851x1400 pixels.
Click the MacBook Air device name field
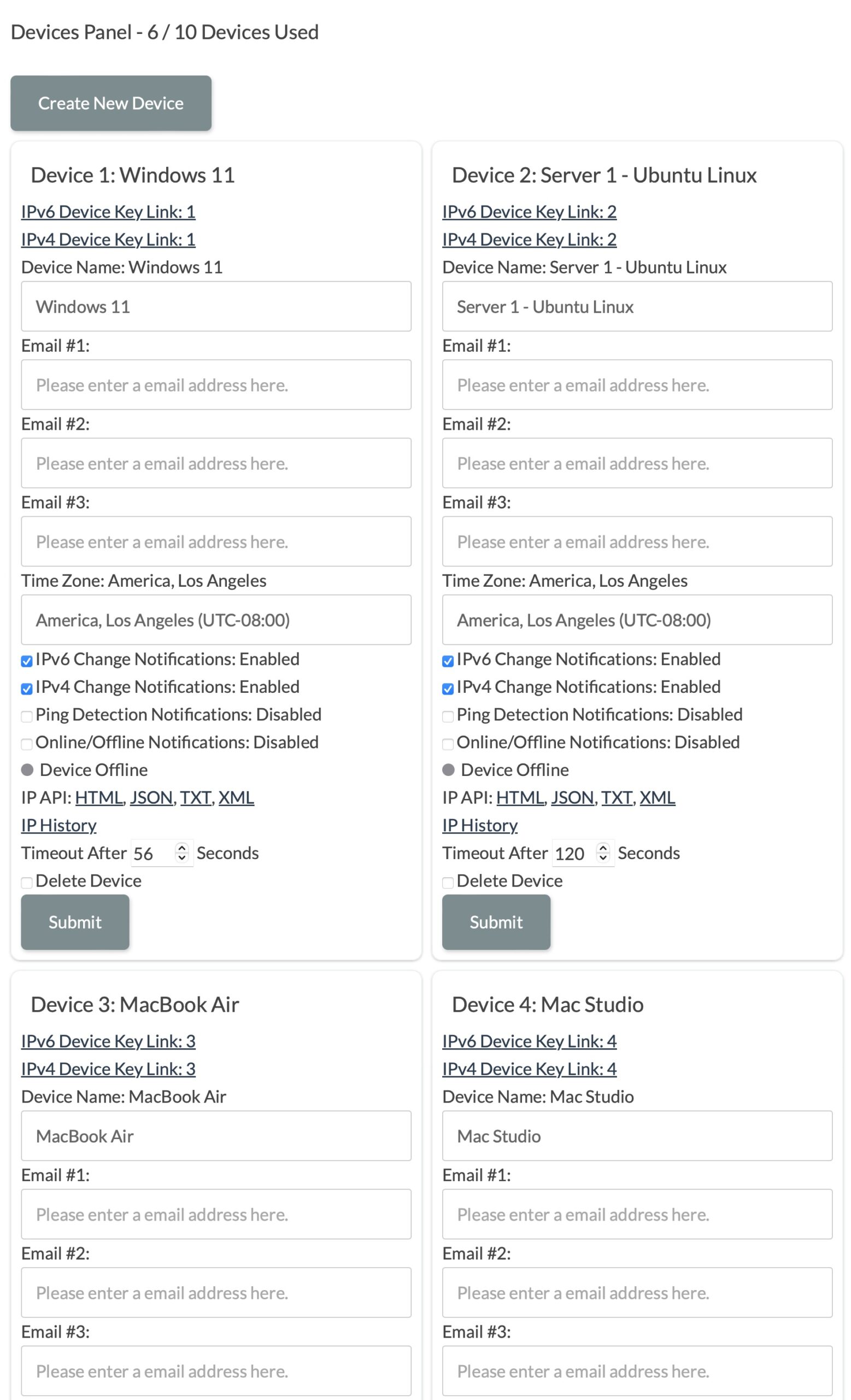[x=216, y=1135]
